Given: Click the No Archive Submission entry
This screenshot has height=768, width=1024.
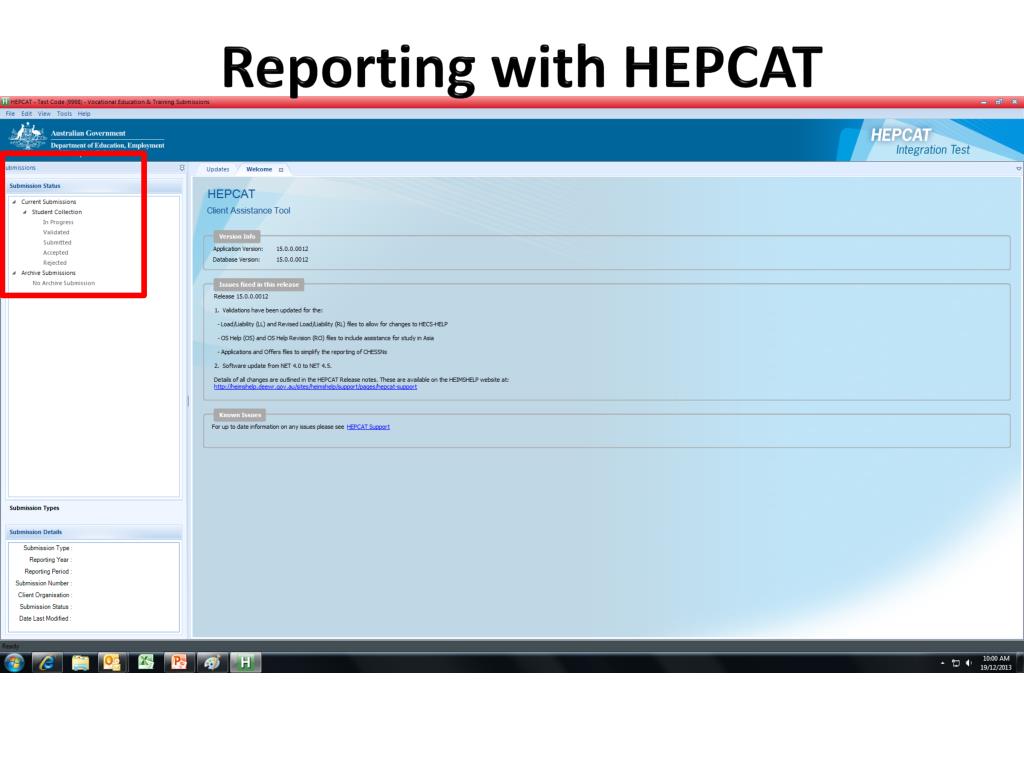Looking at the screenshot, I should [x=63, y=283].
